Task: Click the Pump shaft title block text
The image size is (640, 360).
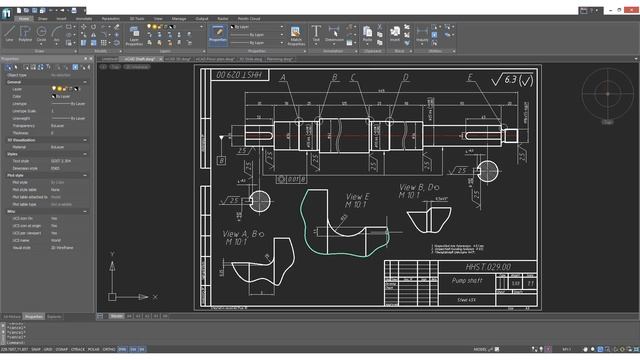Action: pyautogui.click(x=467, y=280)
